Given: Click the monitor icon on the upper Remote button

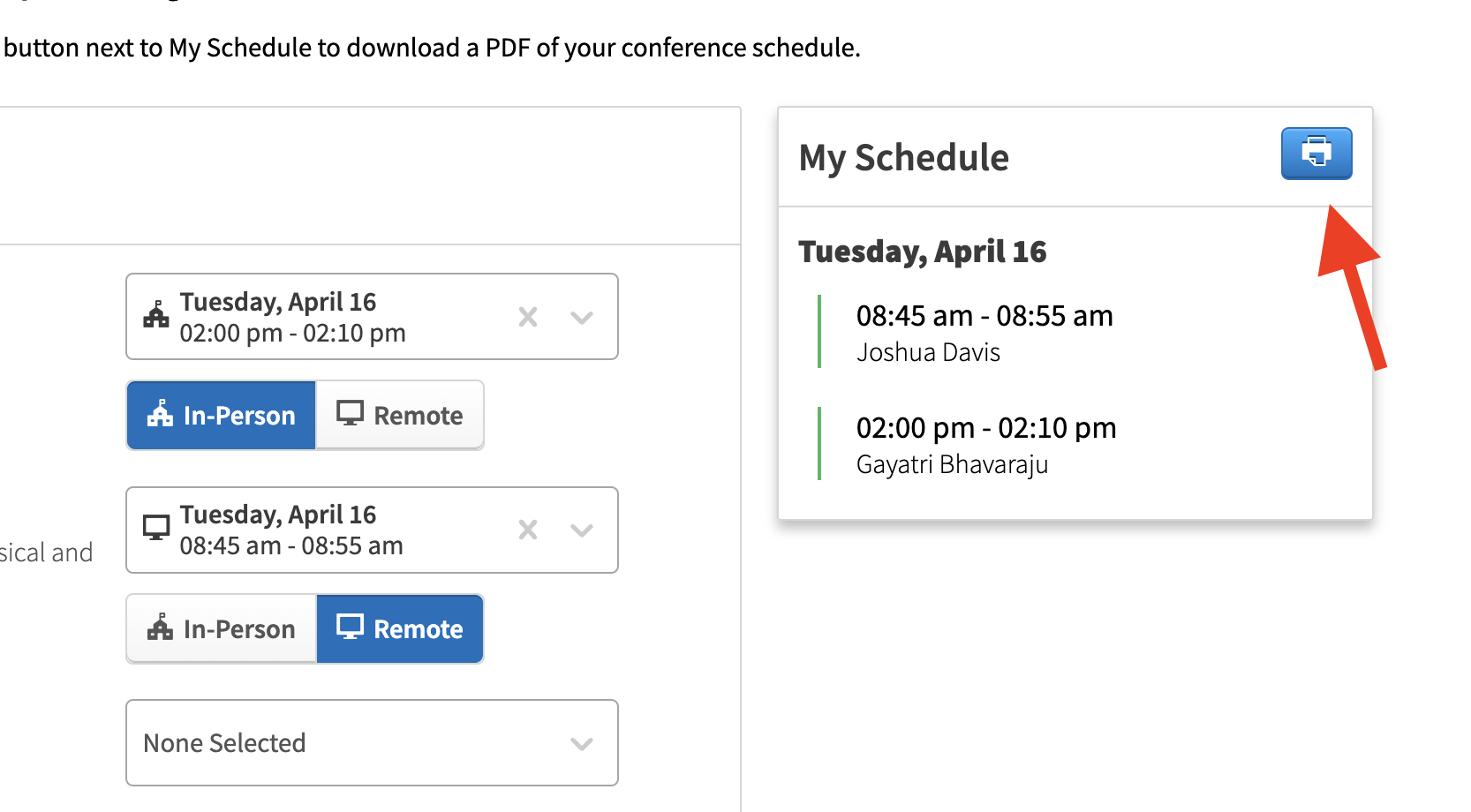Looking at the screenshot, I should 350,413.
